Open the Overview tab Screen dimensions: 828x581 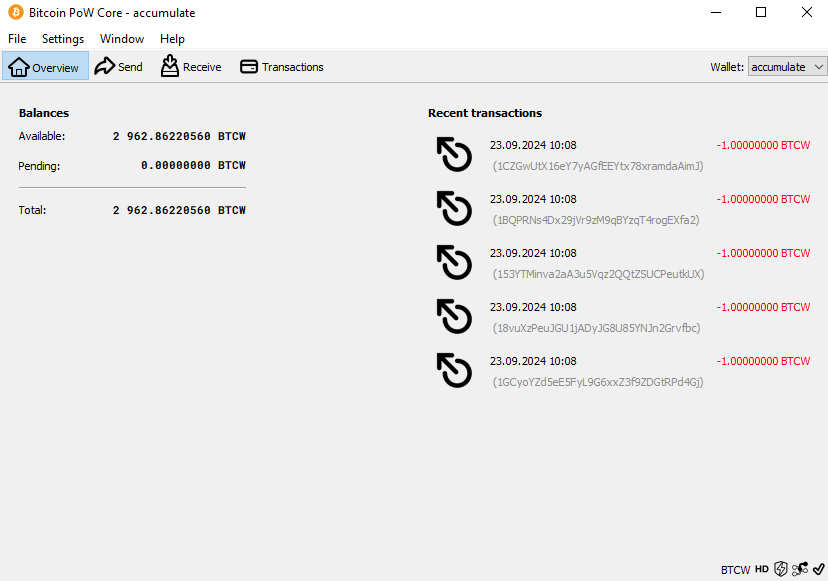tap(45, 67)
